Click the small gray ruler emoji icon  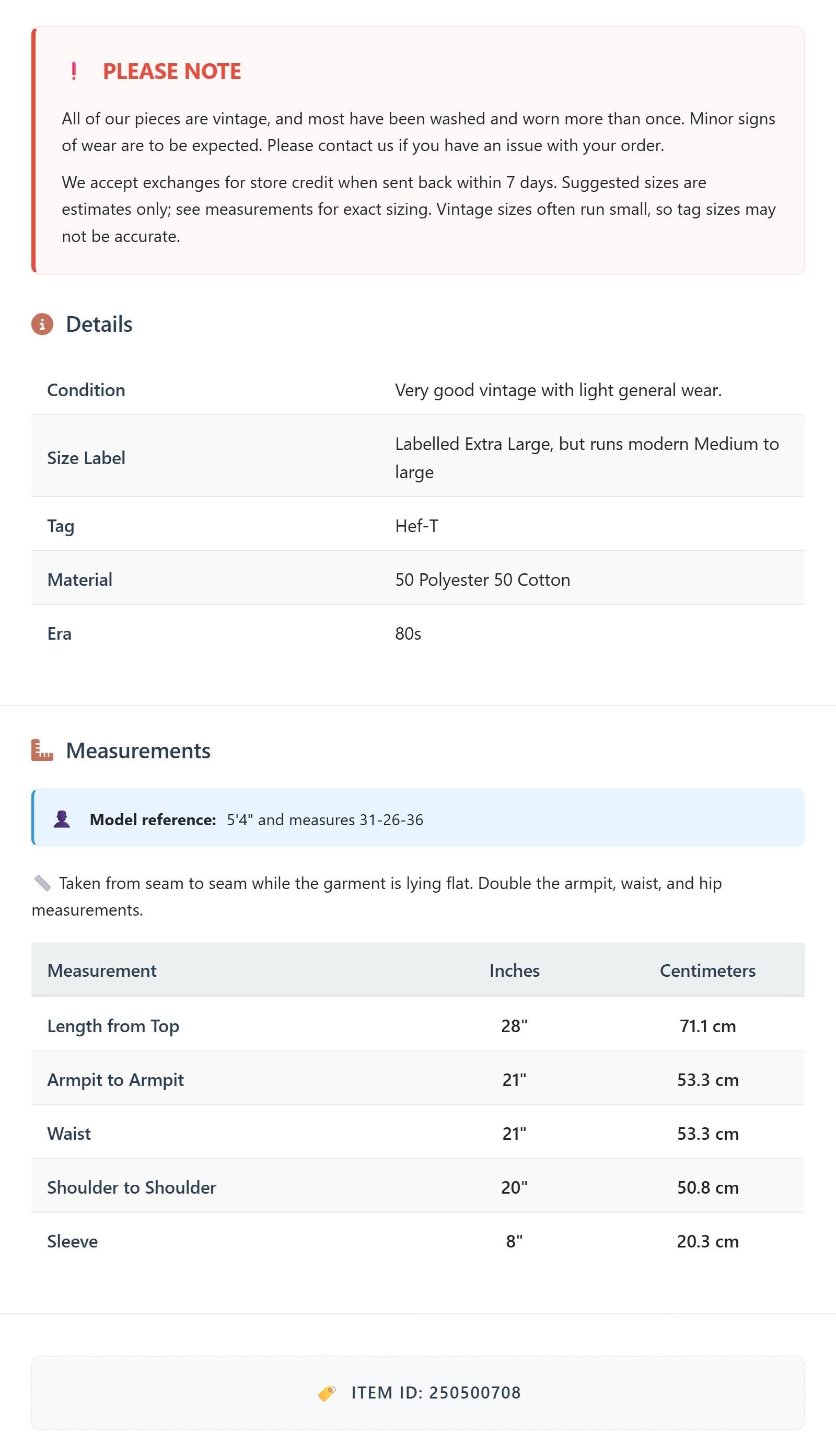coord(42,883)
